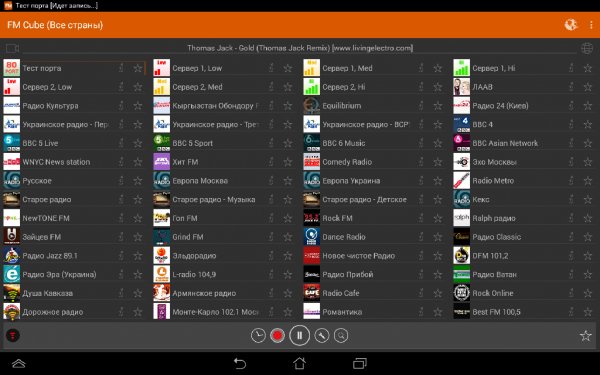
Task: Tap the Эльдорадио station logo
Action: point(161,255)
